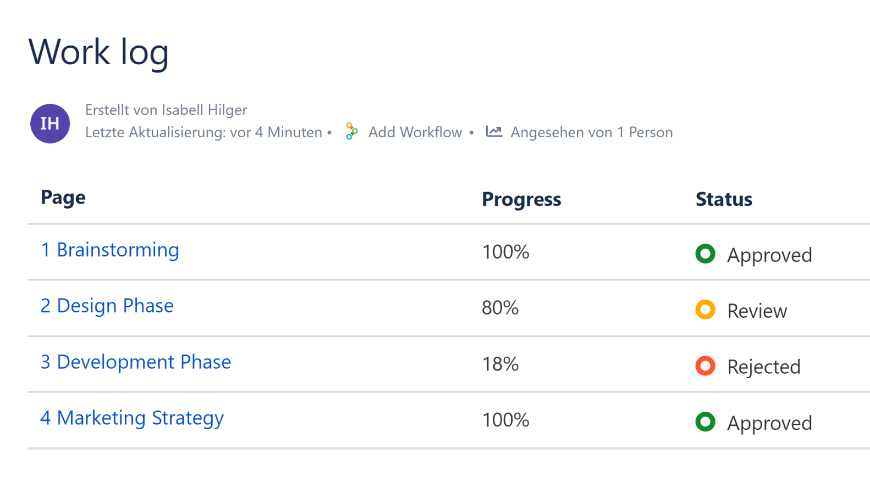Click Angesehen von 1 Person link

(591, 132)
